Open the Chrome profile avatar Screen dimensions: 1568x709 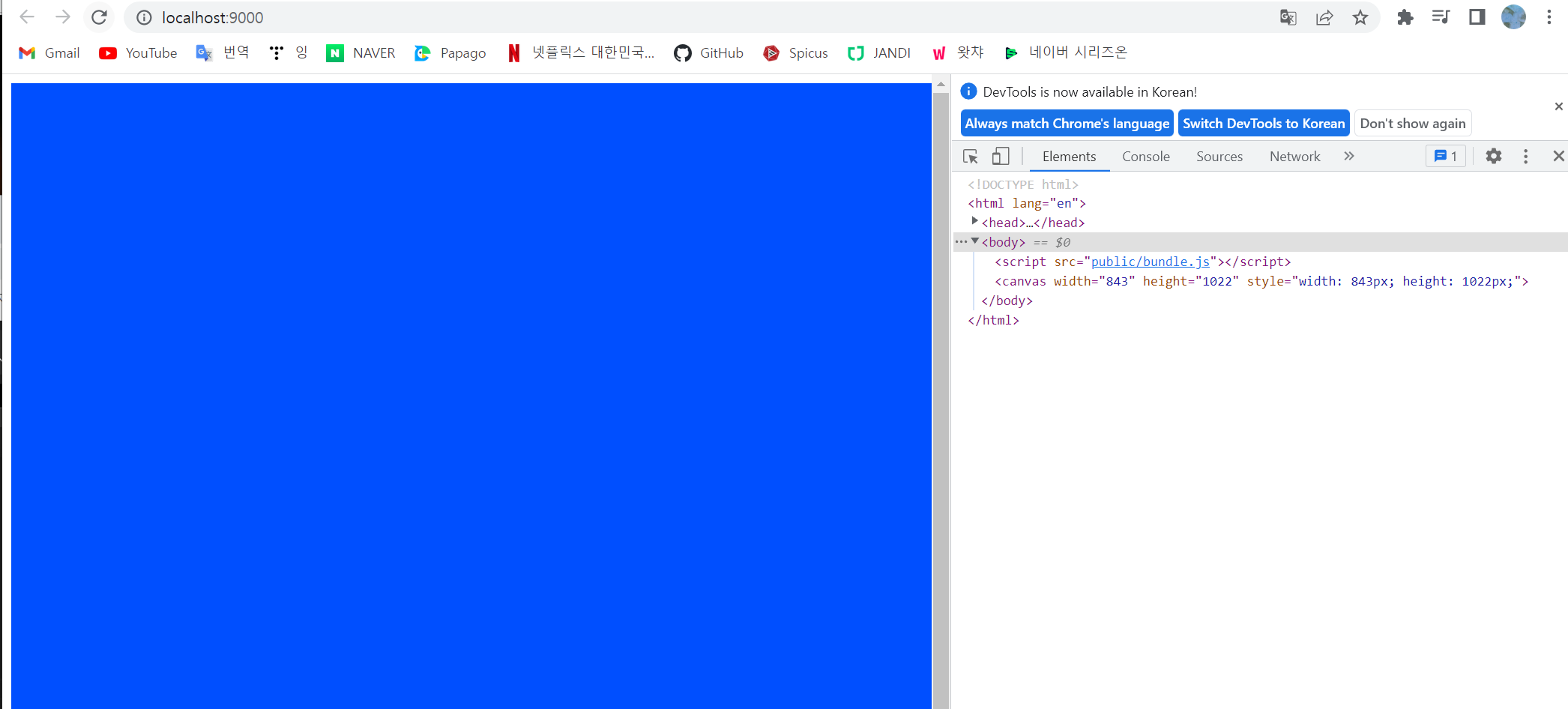coord(1513,17)
